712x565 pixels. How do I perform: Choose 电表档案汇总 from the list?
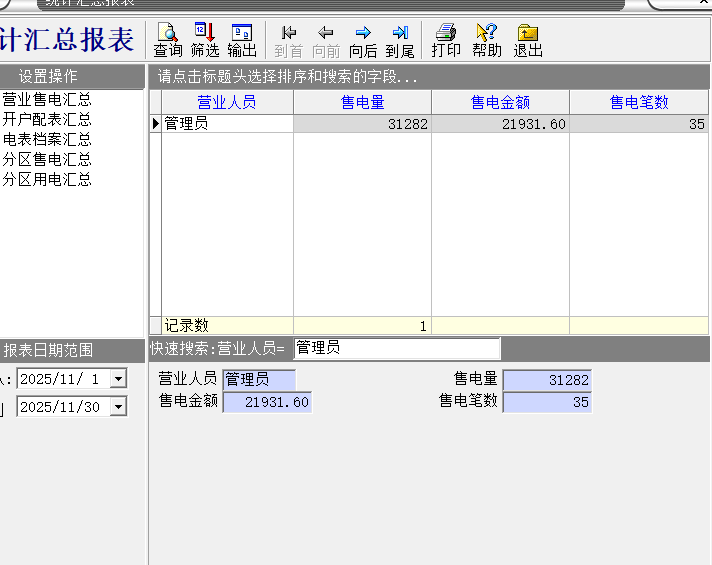(47, 140)
